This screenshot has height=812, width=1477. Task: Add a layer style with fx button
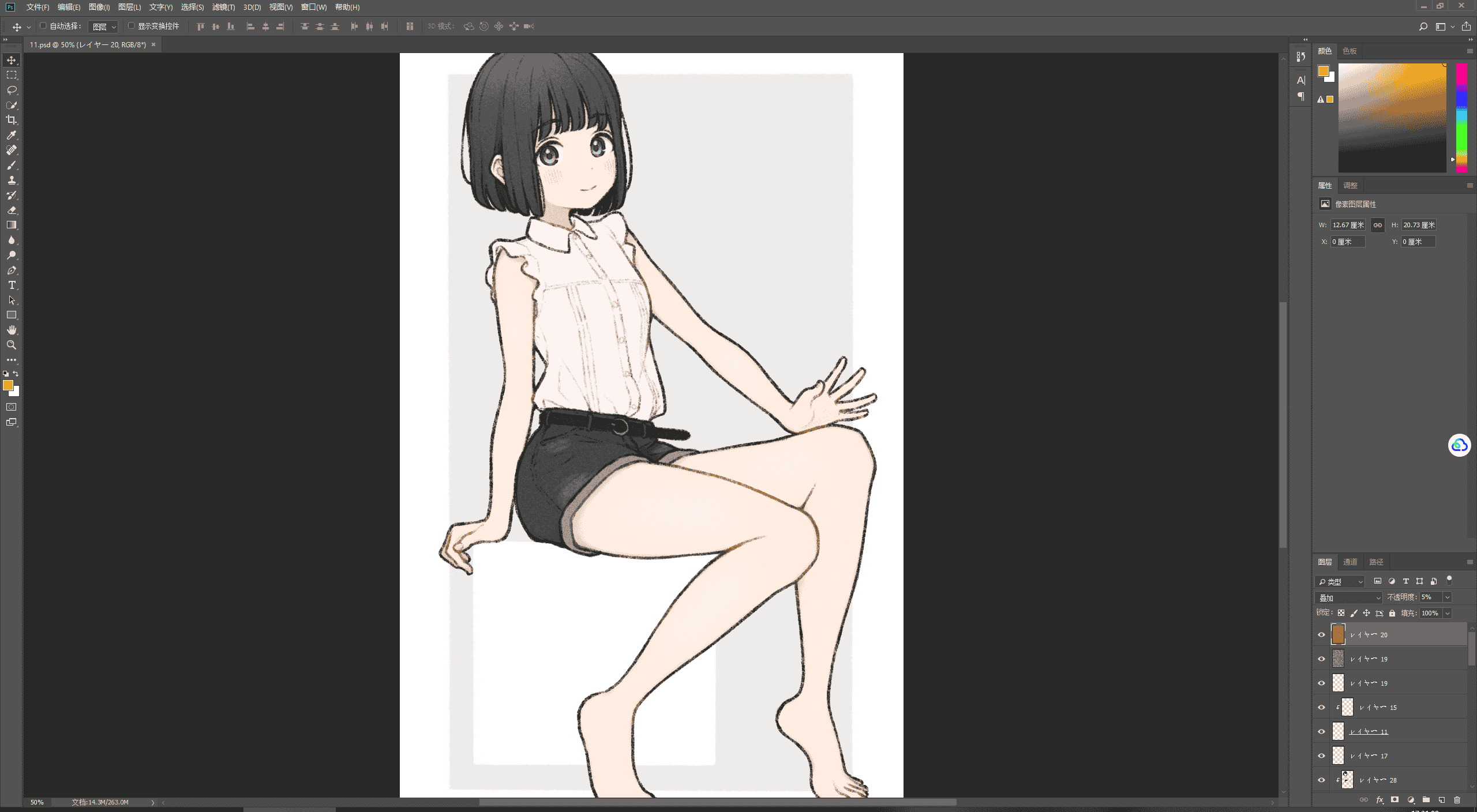tap(1380, 800)
